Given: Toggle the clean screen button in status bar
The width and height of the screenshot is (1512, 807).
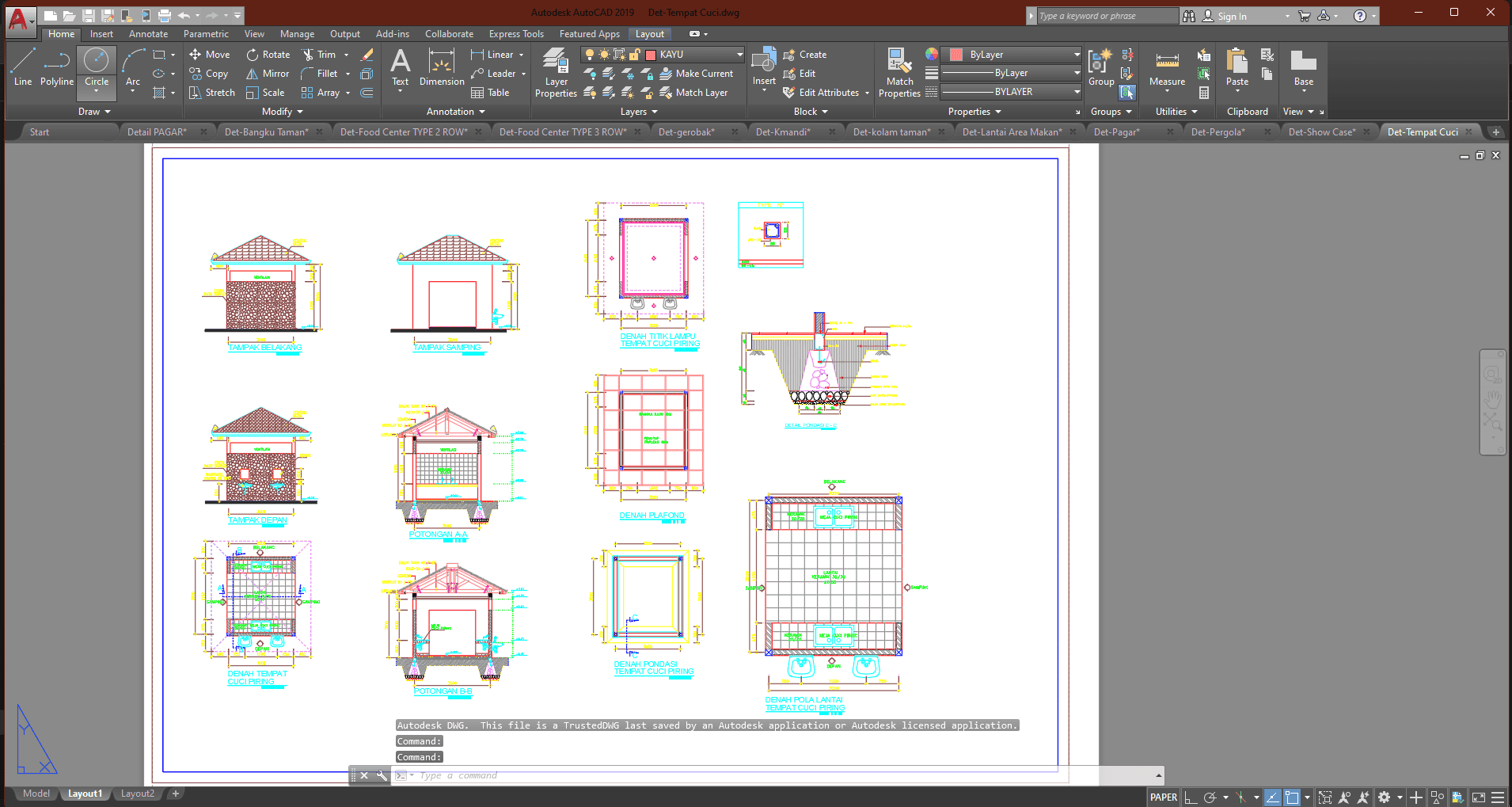Looking at the screenshot, I should coord(1479,797).
